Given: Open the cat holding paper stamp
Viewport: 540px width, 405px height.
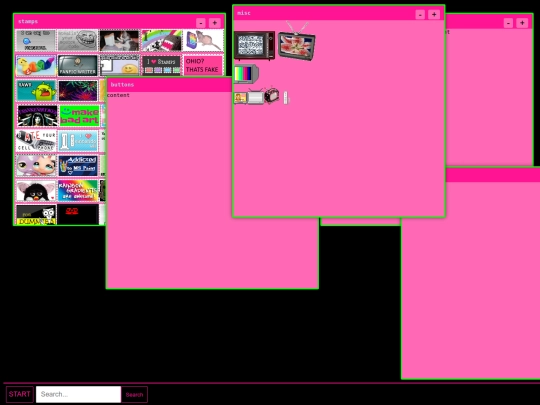Looking at the screenshot, I should click(120, 41).
